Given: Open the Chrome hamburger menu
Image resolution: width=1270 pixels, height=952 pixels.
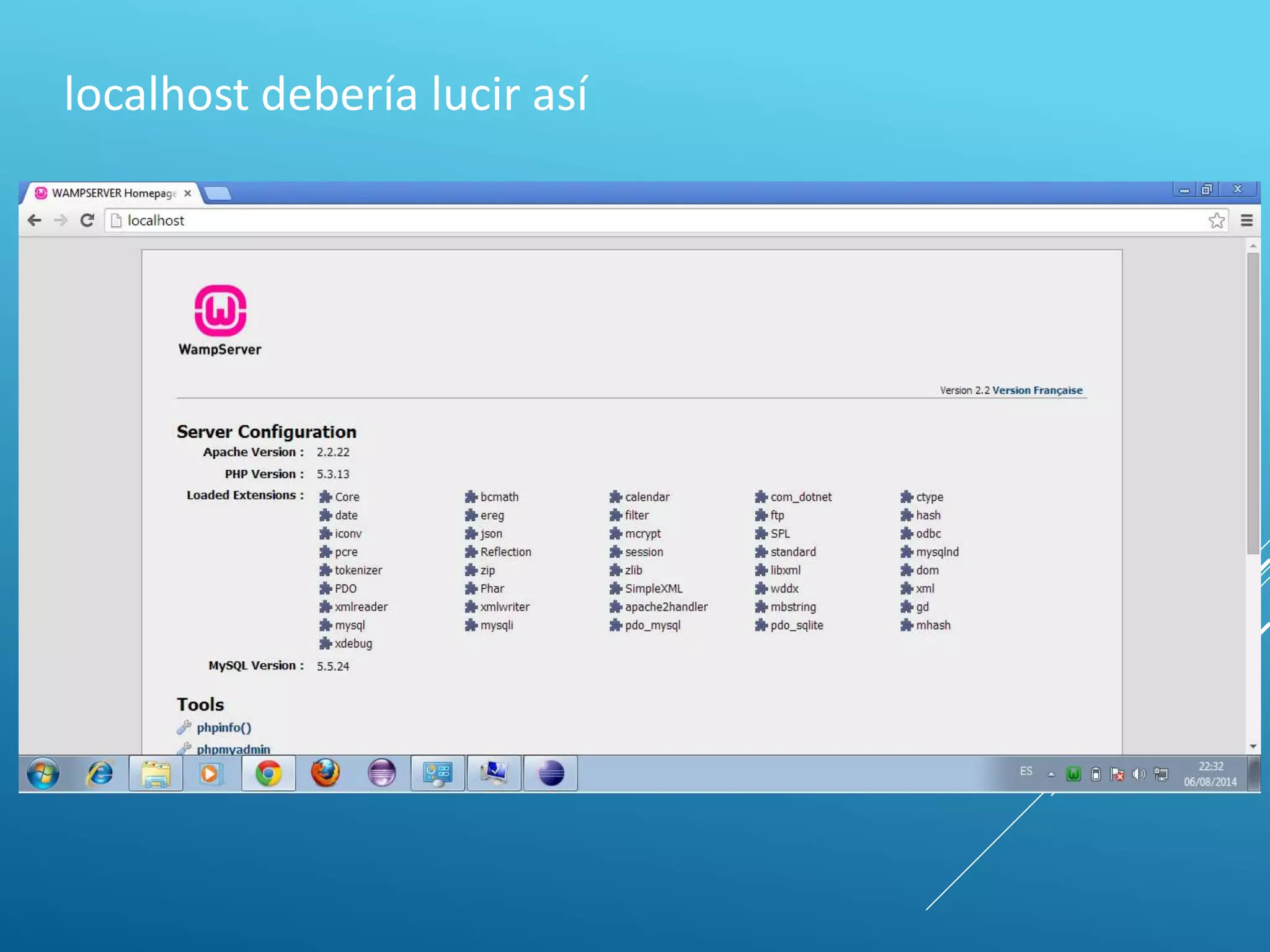Looking at the screenshot, I should (1247, 220).
